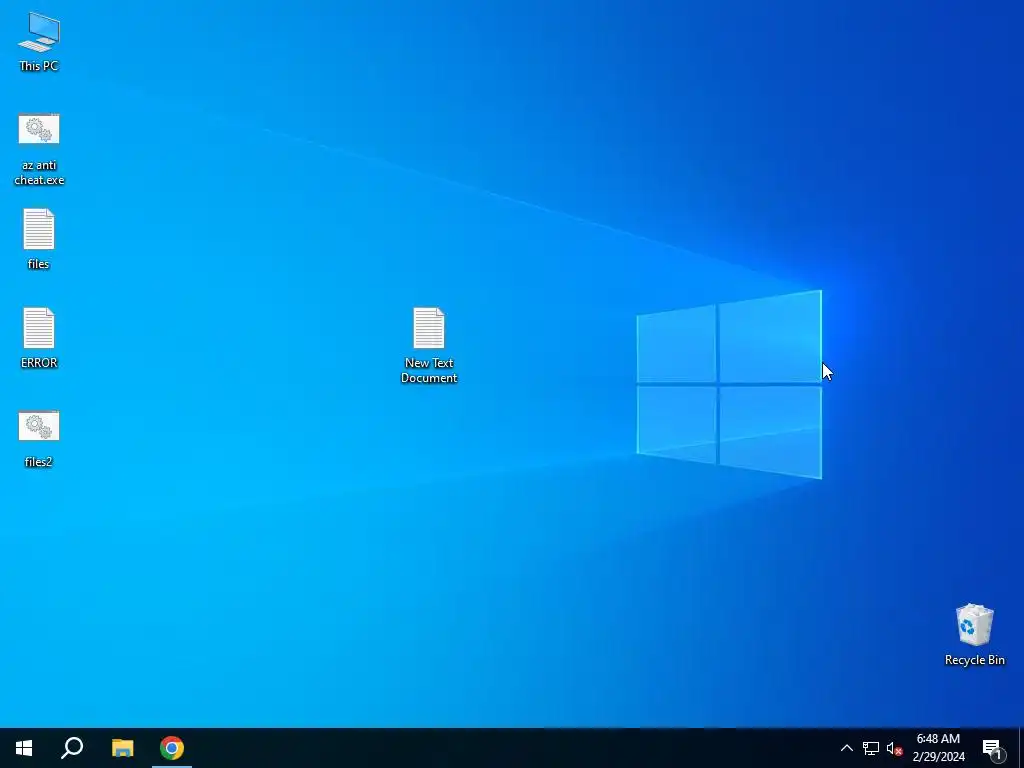1024x768 pixels.
Task: Click the 'az anti cheat.exe' label
Action: coord(39,172)
